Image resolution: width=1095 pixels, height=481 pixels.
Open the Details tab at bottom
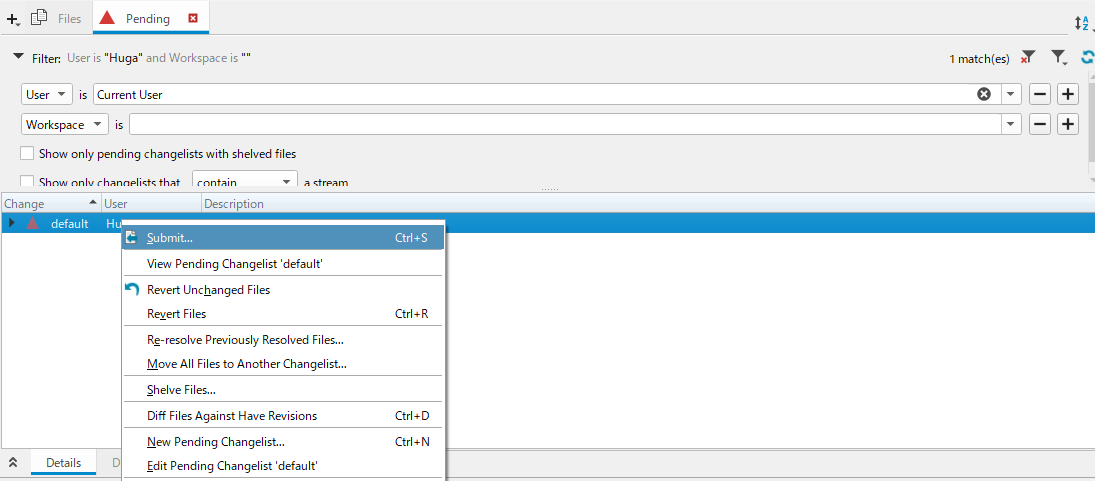coord(64,463)
